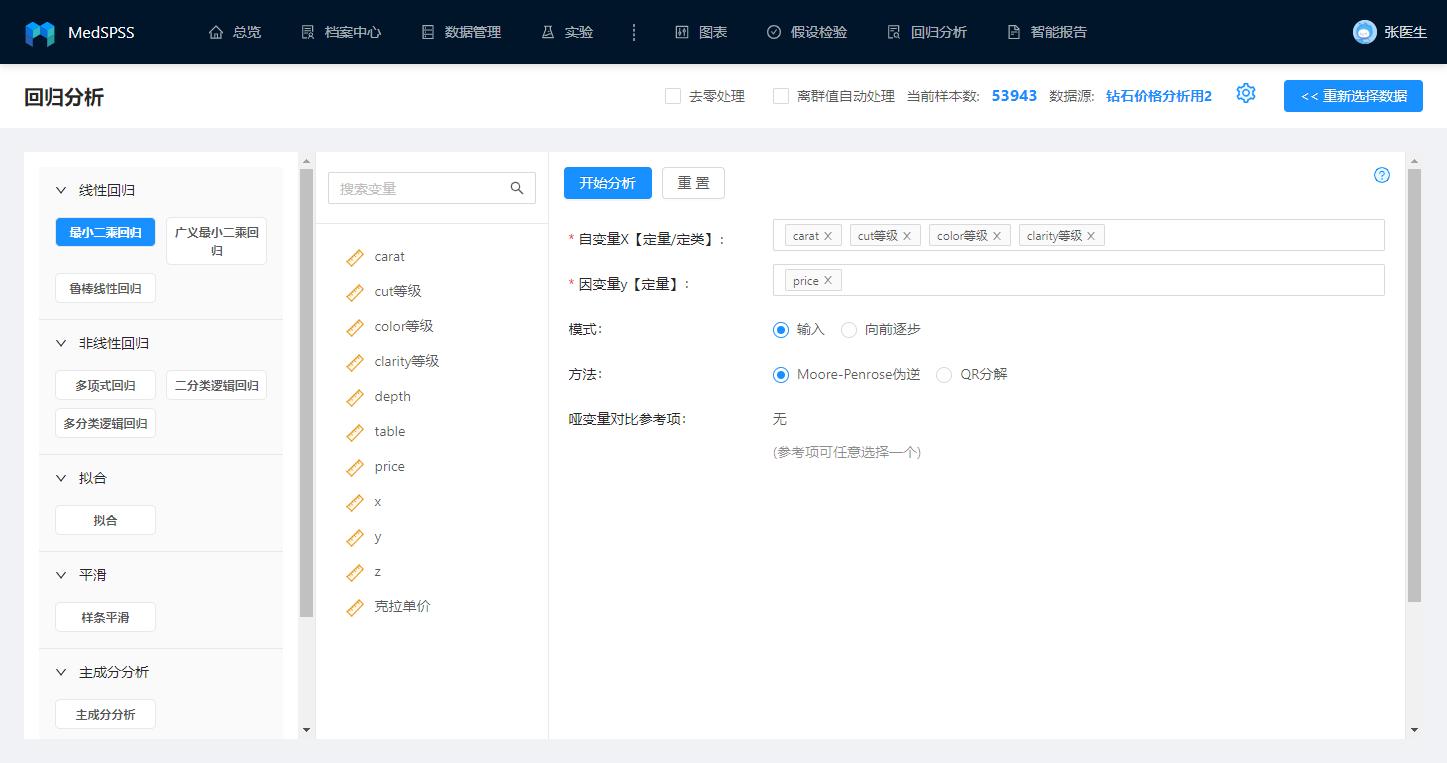
Task: Open the 张医生 user avatar
Action: [x=1363, y=31]
